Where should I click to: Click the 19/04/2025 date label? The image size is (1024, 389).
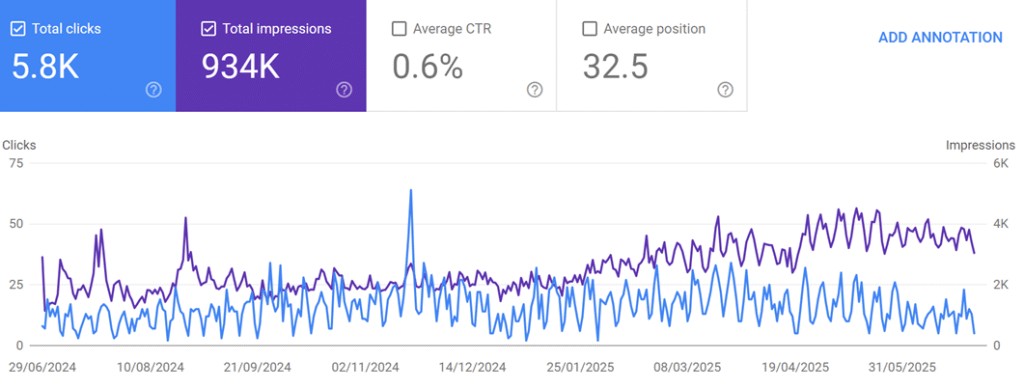point(795,367)
